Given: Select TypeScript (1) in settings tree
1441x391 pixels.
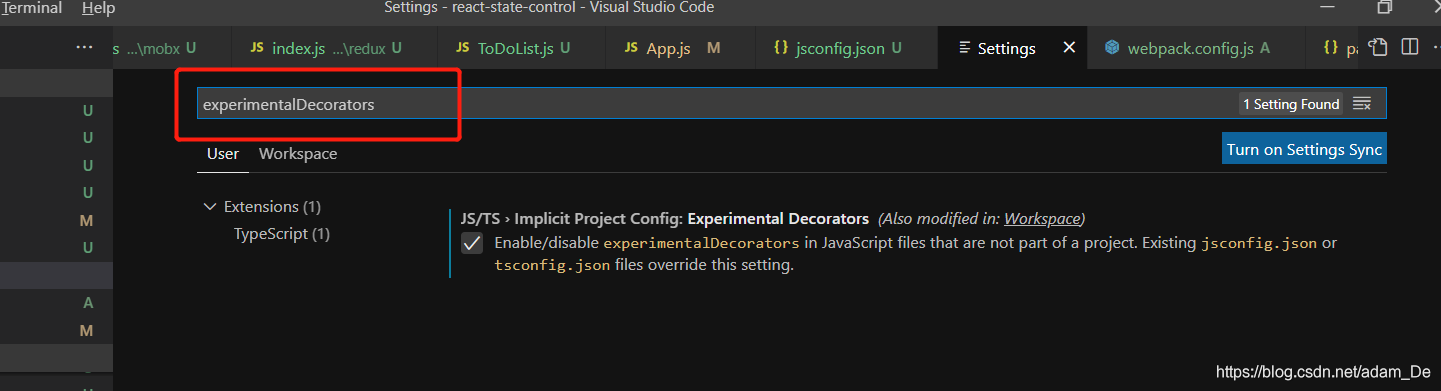Looking at the screenshot, I should coord(282,234).
